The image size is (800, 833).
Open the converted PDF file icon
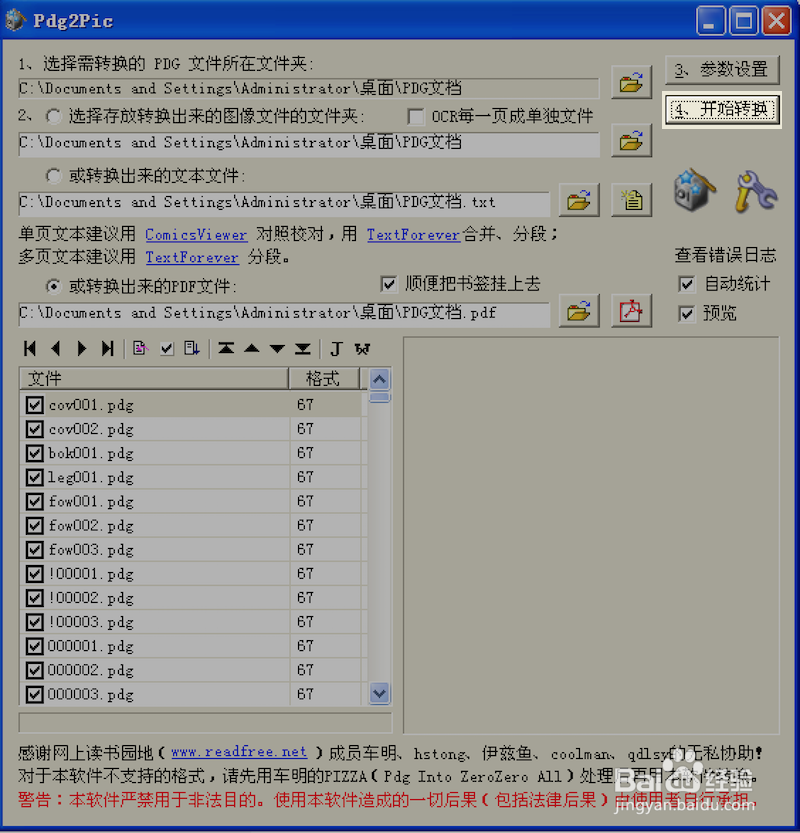tap(631, 311)
